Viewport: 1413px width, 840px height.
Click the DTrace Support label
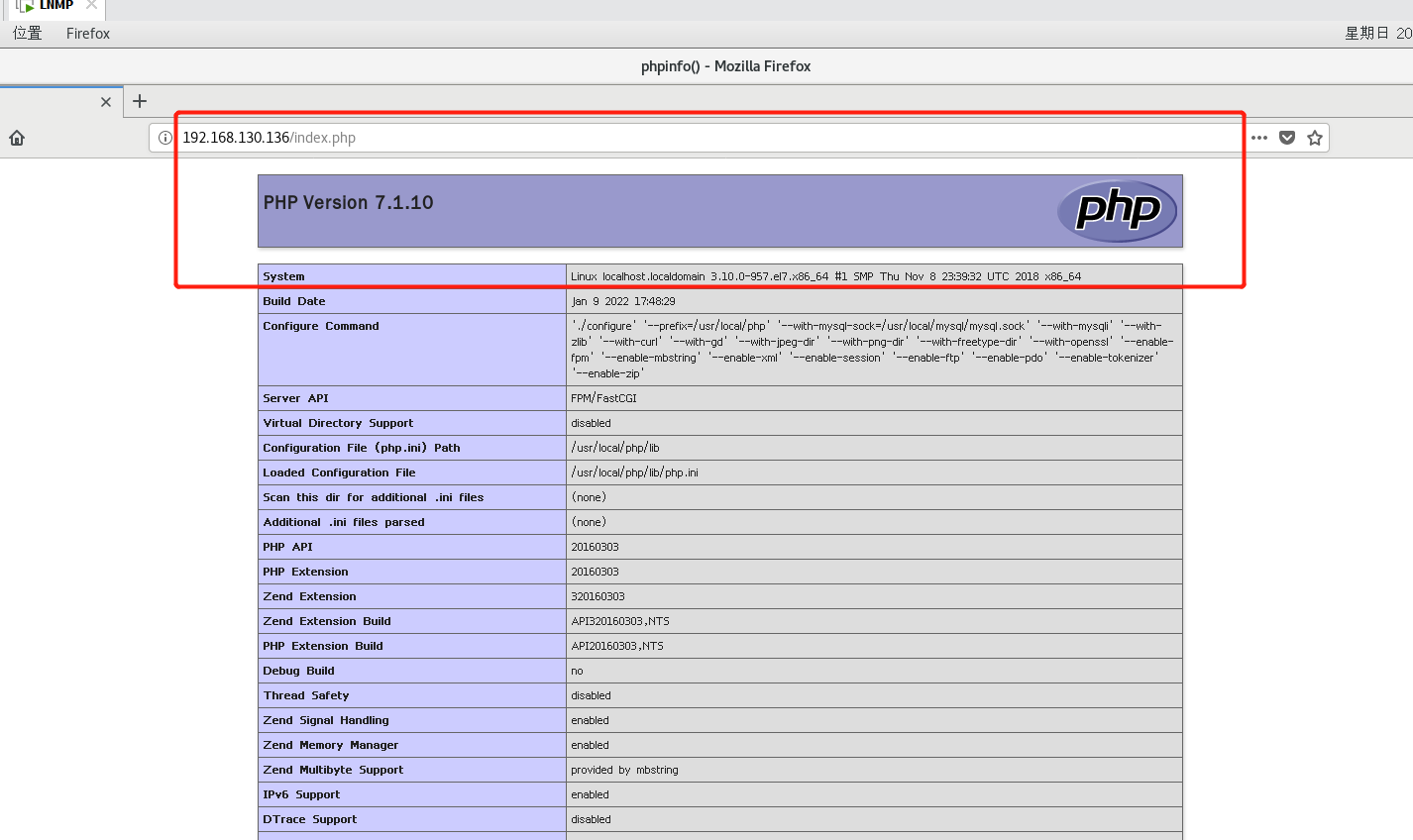310,819
